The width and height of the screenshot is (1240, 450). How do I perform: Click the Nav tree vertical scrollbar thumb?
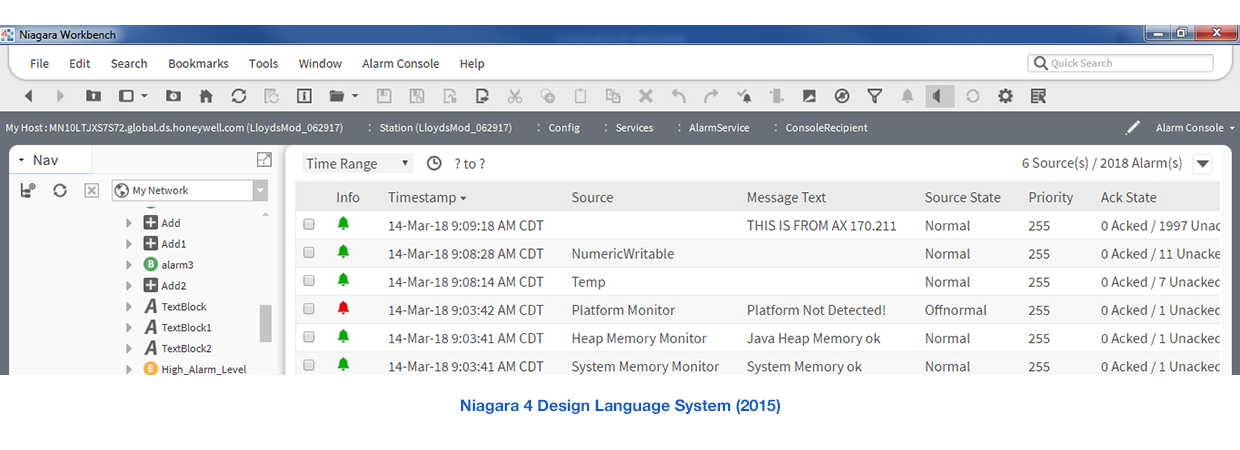tap(265, 323)
